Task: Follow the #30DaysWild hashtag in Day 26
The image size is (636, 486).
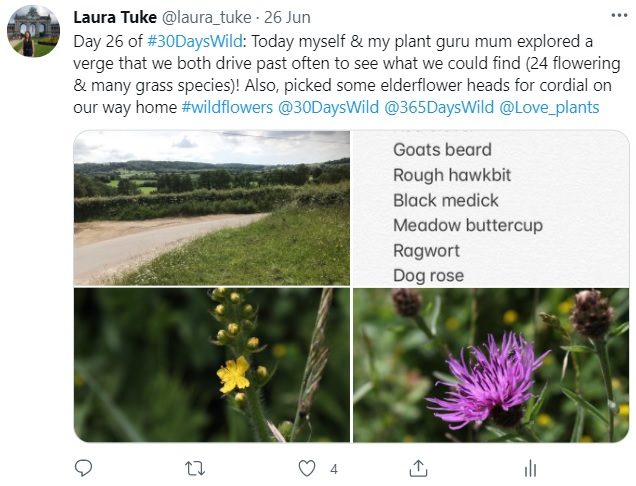Action: coord(193,41)
